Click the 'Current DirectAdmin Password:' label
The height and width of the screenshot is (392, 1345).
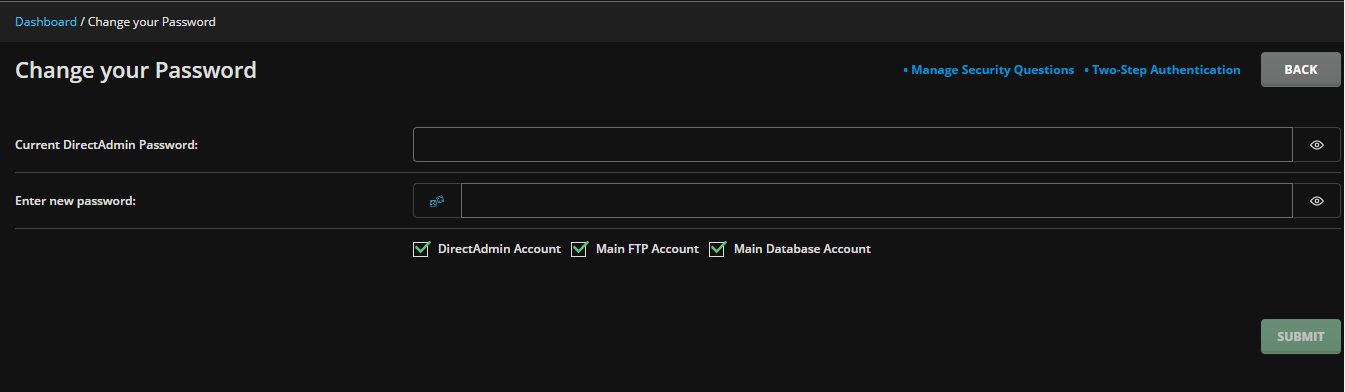point(107,145)
